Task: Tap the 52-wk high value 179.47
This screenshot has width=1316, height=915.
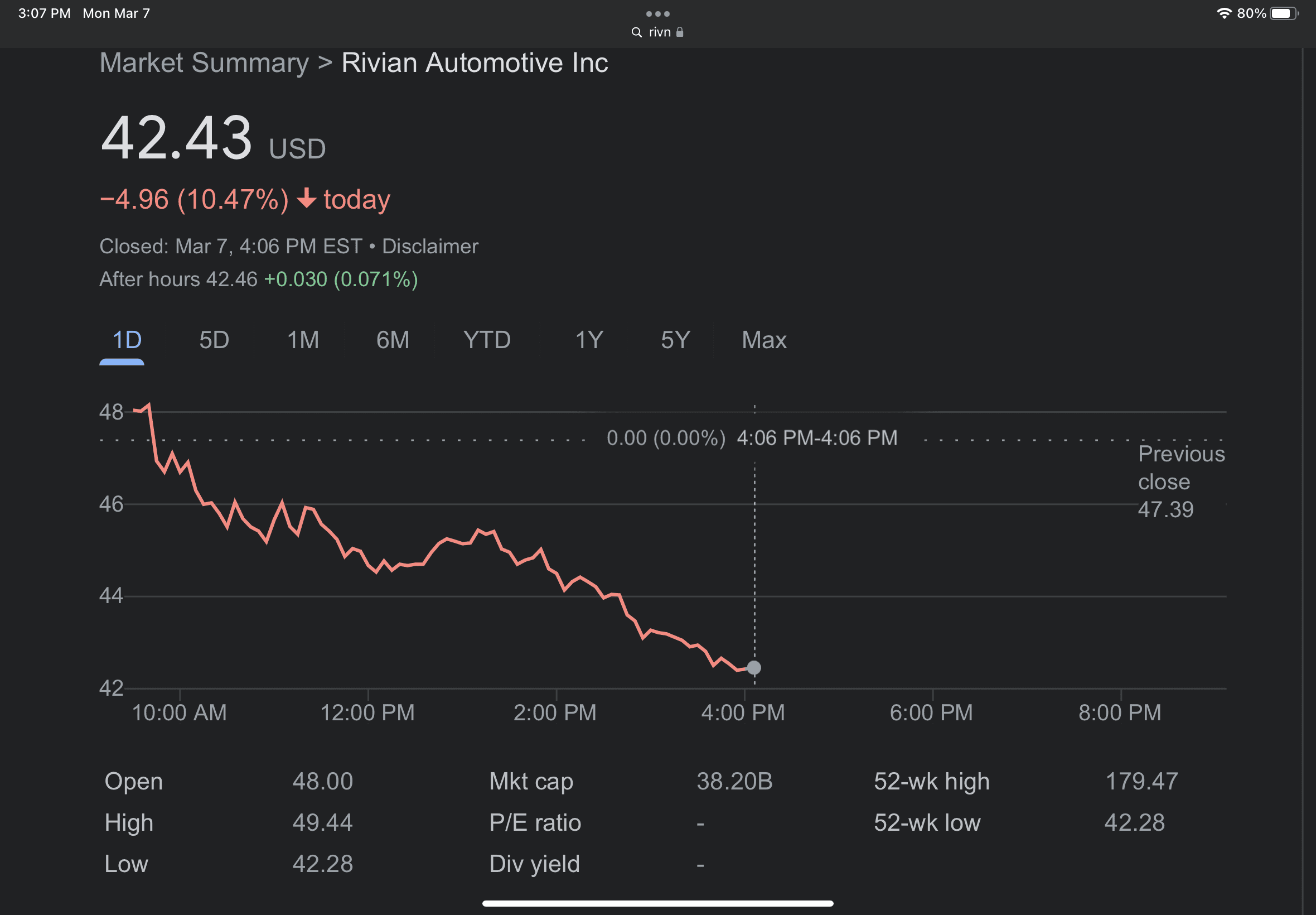Action: click(x=1141, y=782)
